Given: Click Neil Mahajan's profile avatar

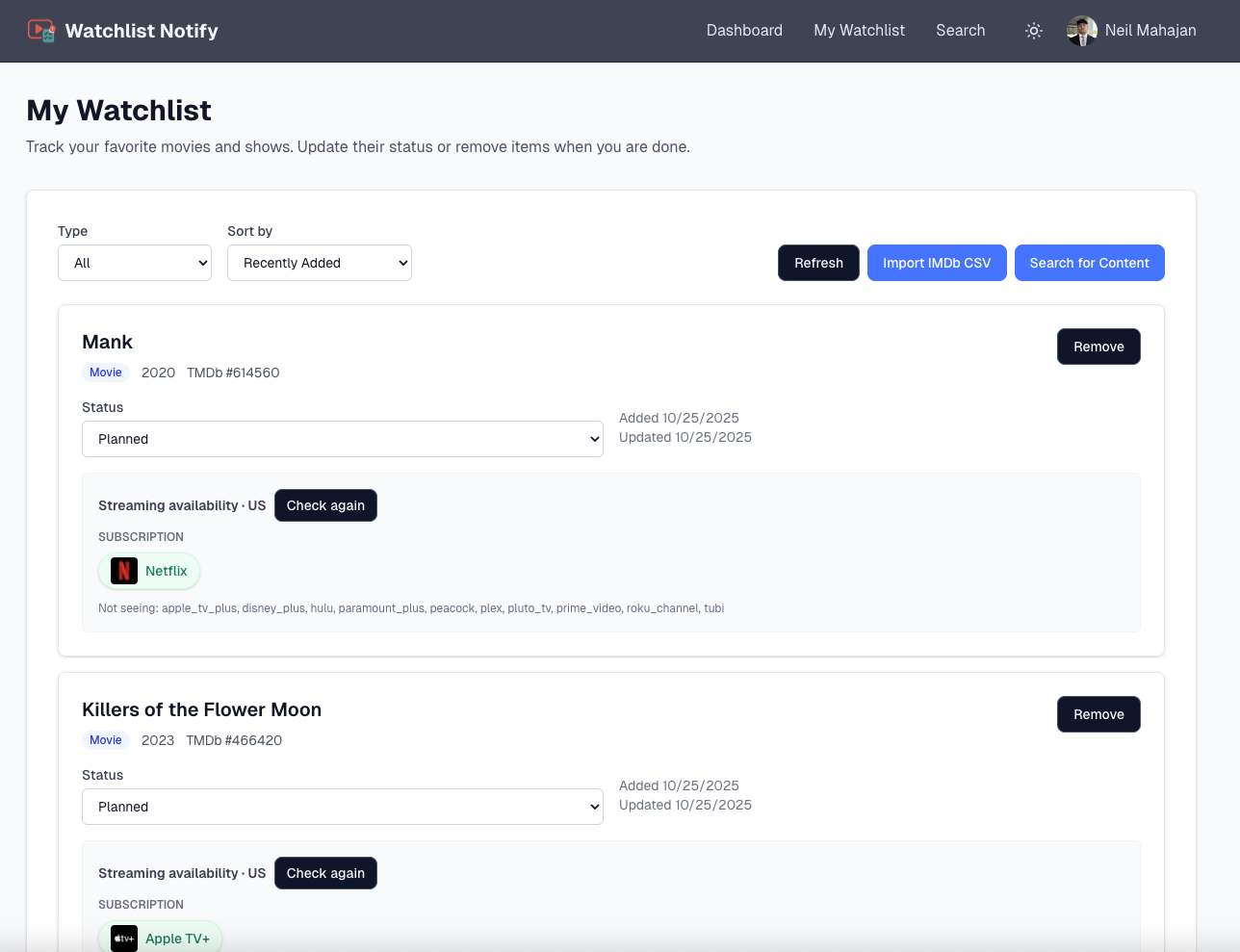Looking at the screenshot, I should (1081, 30).
